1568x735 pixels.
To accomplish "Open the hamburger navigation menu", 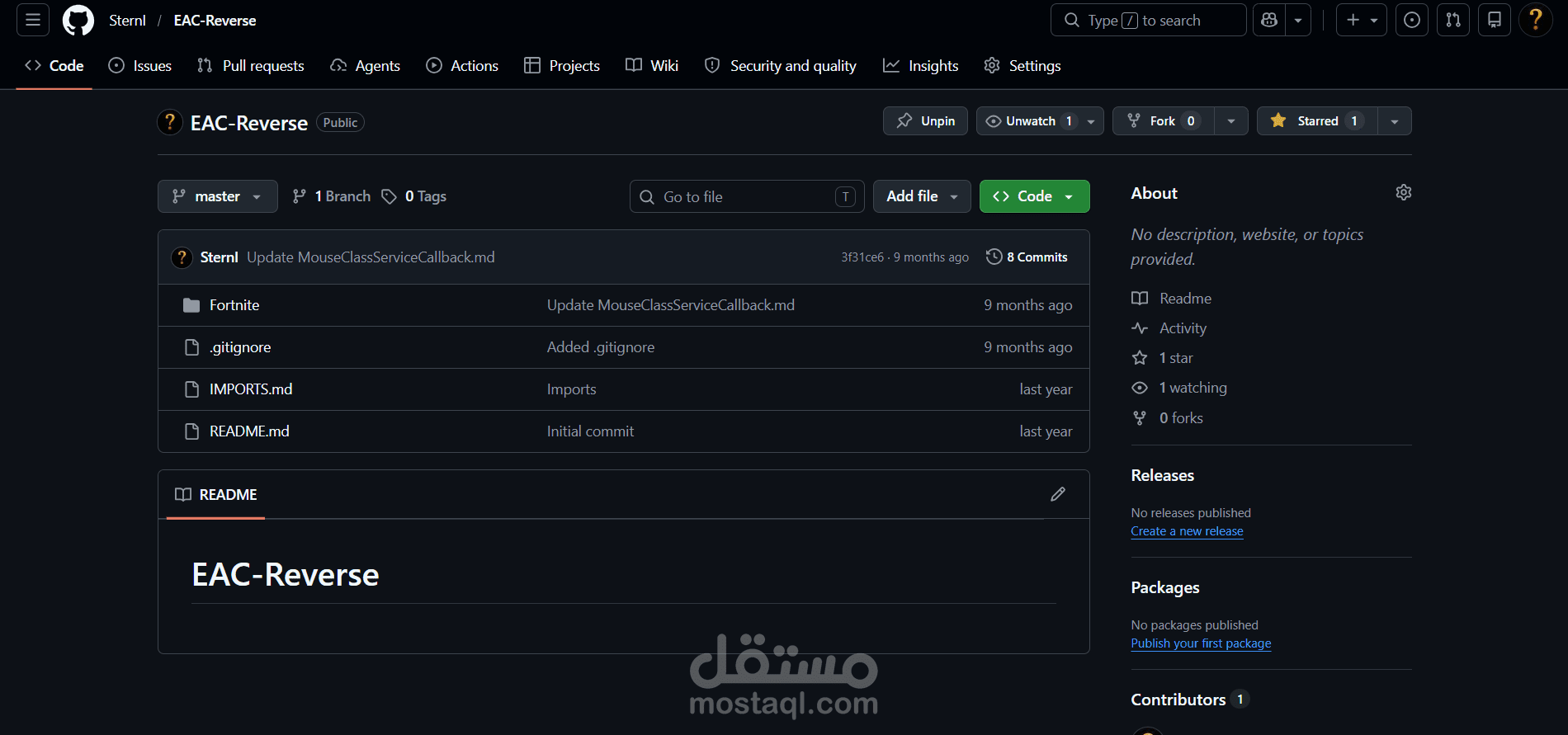I will (33, 20).
